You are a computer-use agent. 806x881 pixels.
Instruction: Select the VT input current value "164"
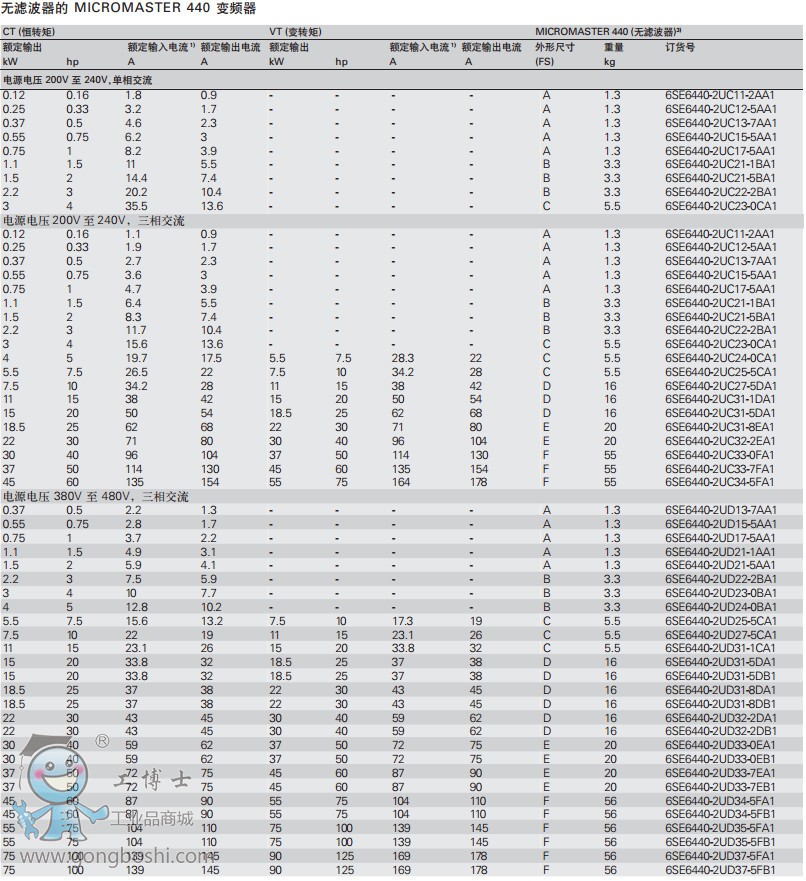[401, 482]
